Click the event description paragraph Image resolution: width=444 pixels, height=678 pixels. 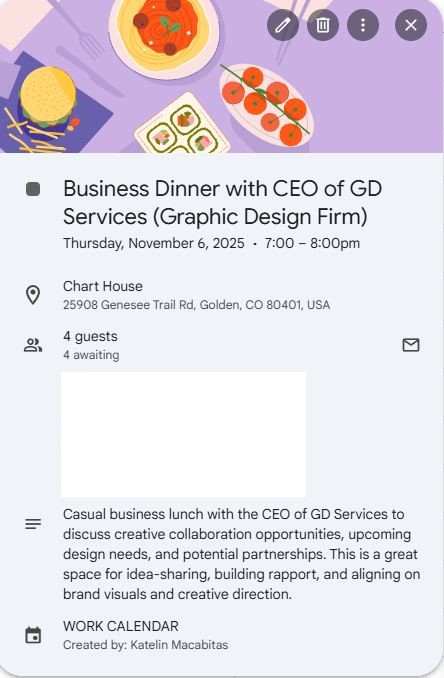(242, 554)
